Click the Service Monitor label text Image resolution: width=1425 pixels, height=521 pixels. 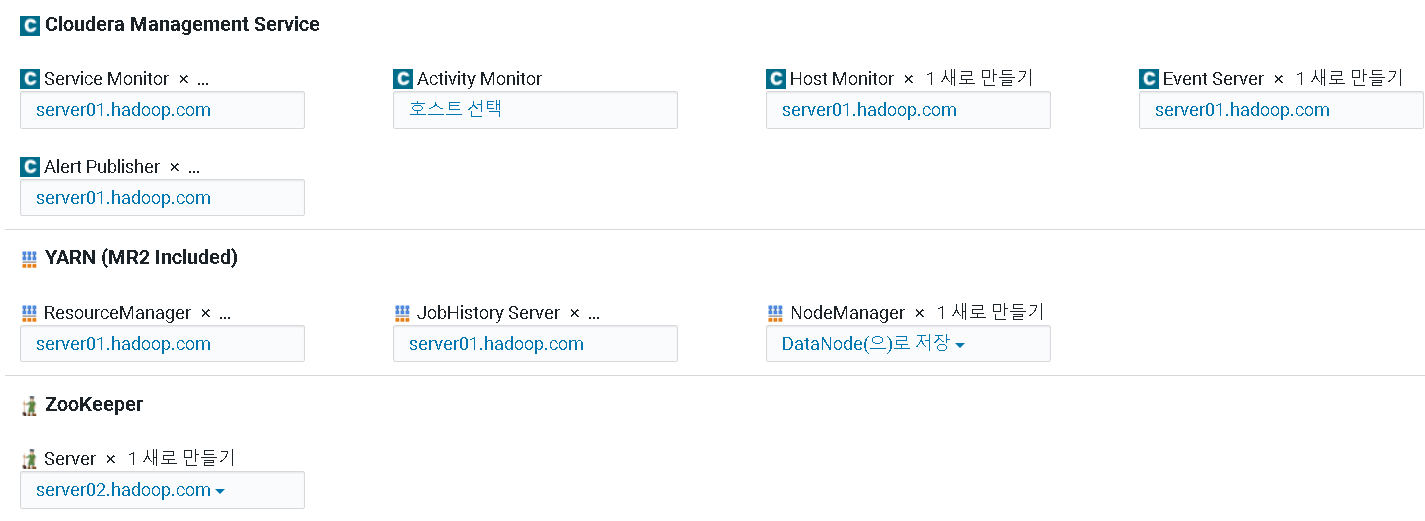tap(107, 79)
